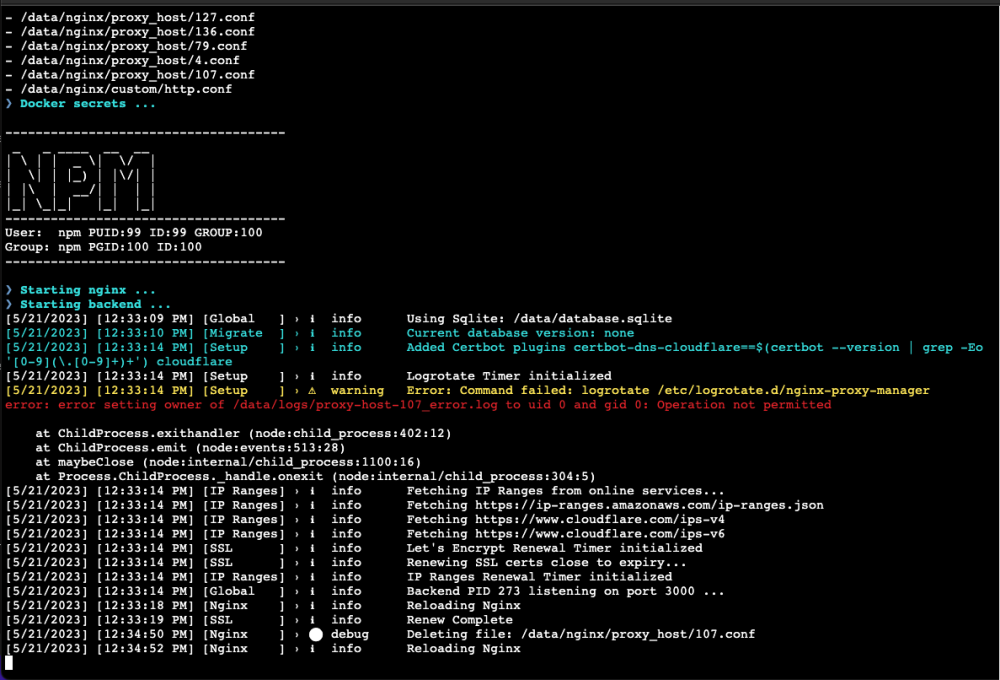
Task: Click the [Migrate] tag
Action: (244, 333)
